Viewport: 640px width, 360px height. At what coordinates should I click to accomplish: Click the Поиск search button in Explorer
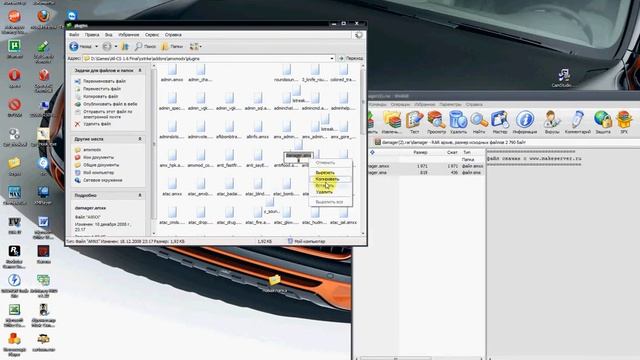click(145, 47)
